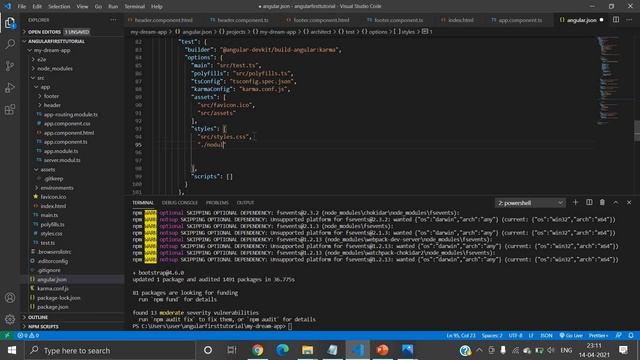The width and height of the screenshot is (640, 360).
Task: Open File Explorer from taskbar
Action: coord(307,350)
